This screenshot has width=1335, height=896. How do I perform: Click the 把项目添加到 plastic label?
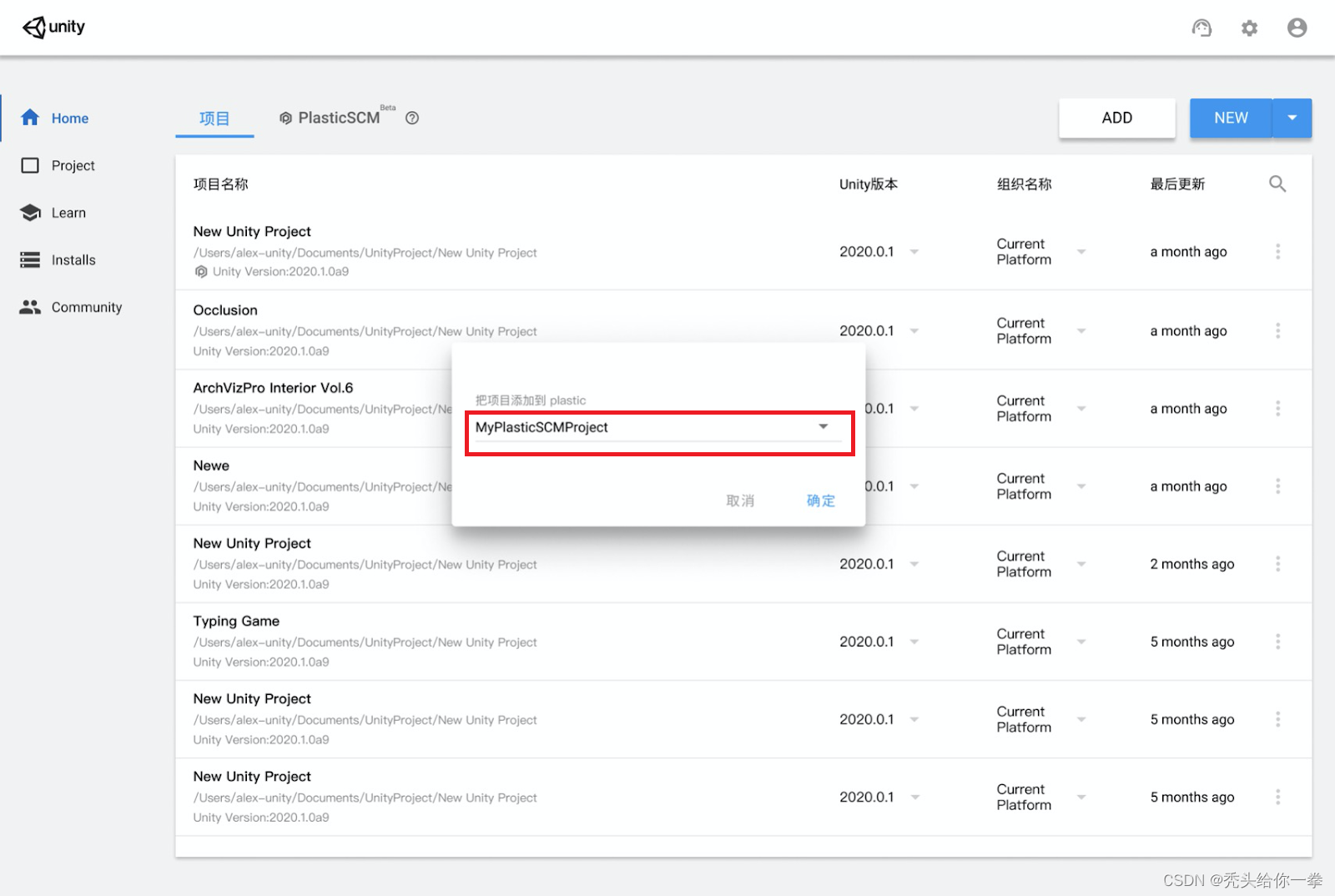531,400
